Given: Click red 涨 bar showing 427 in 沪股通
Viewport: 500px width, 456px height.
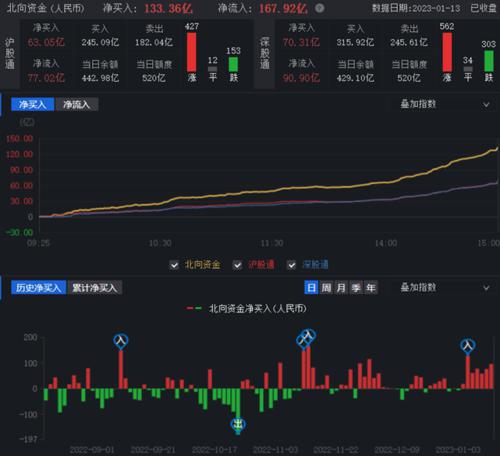Looking at the screenshot, I should (192, 52).
